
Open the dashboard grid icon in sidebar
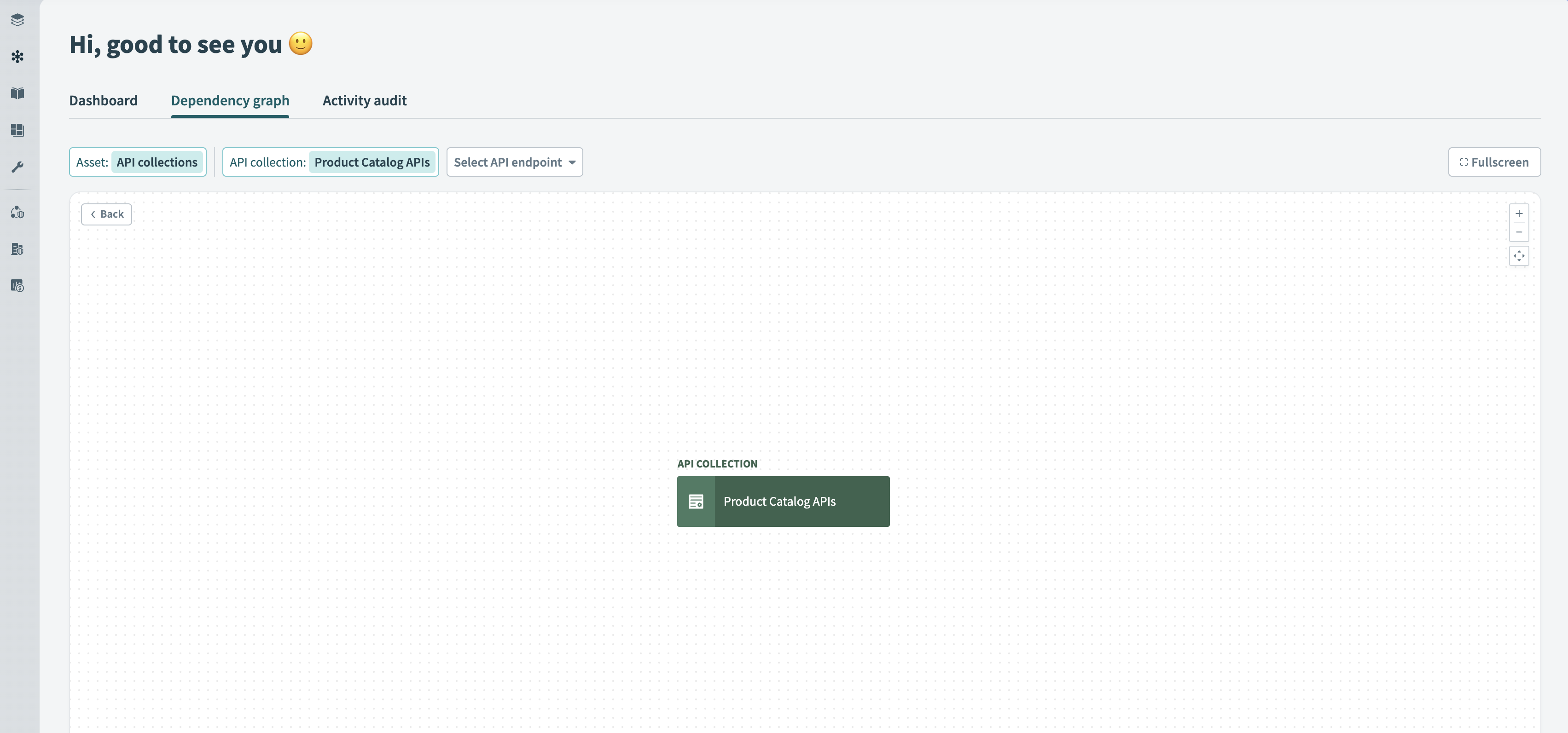tap(17, 130)
